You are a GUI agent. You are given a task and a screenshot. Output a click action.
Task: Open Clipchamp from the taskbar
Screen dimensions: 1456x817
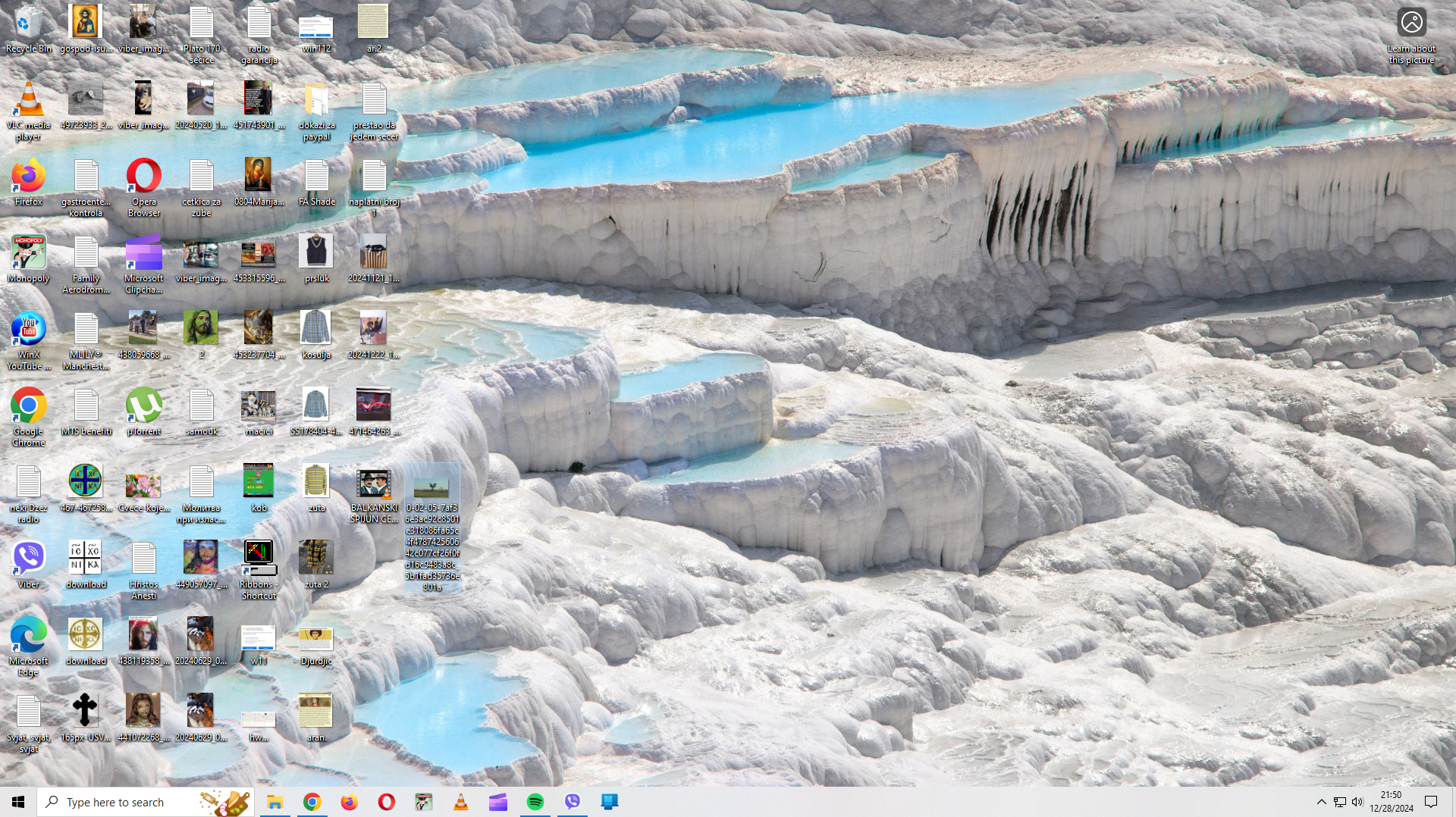(x=497, y=802)
